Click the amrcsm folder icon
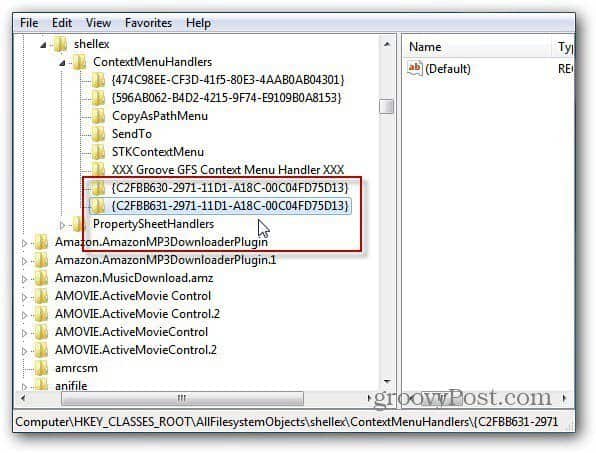This screenshot has height=453, width=596. coord(41,368)
